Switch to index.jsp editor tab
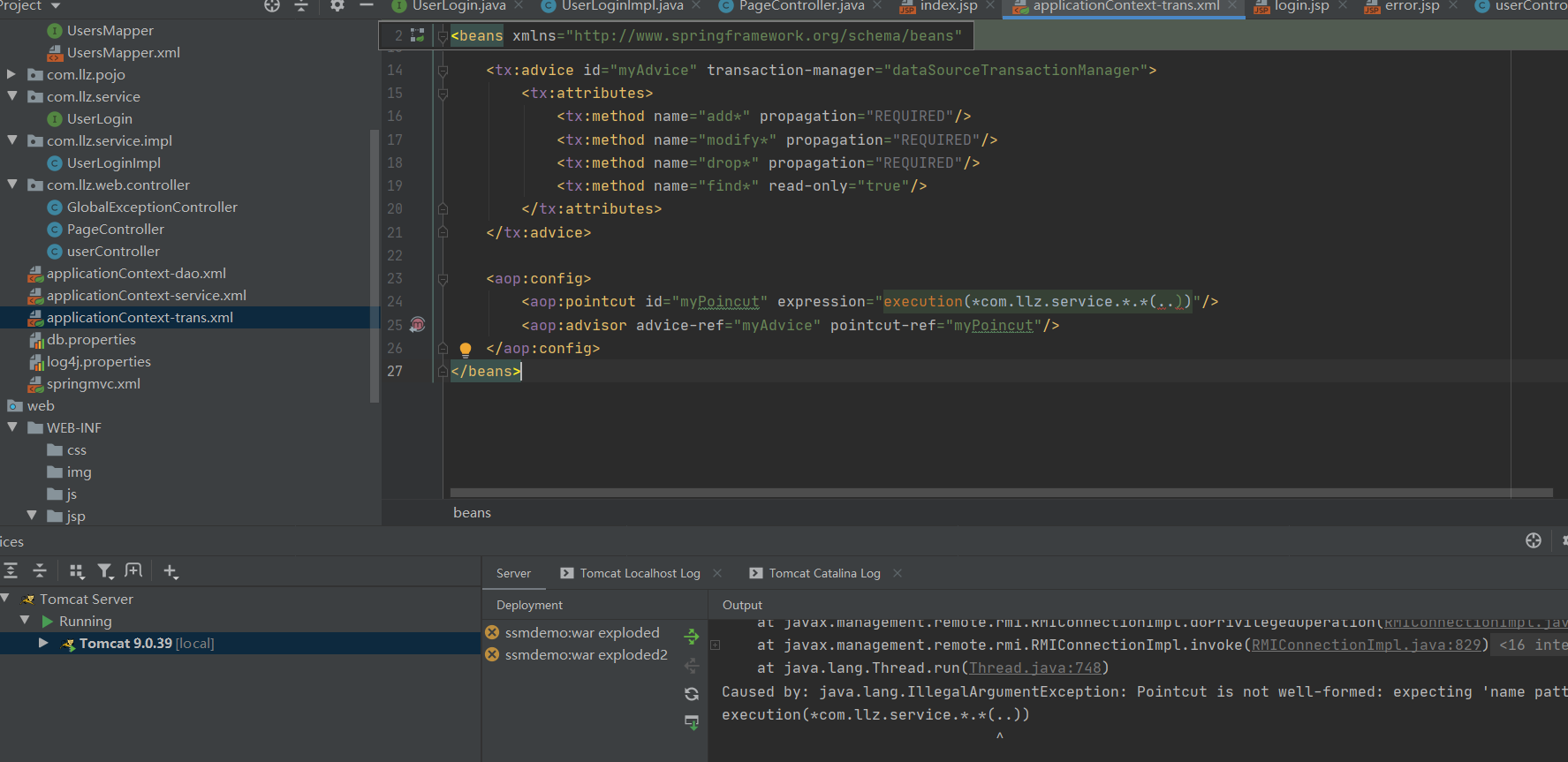 click(948, 6)
